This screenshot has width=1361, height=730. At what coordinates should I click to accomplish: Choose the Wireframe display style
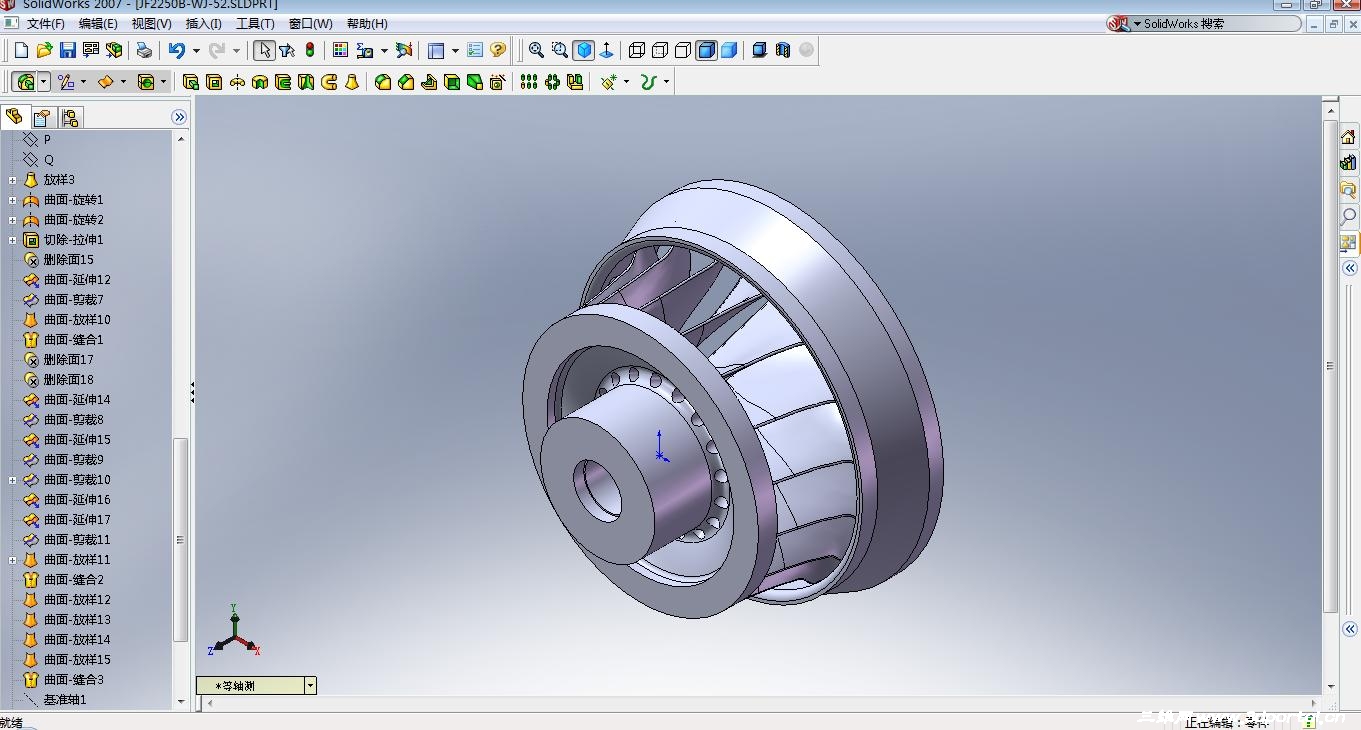pyautogui.click(x=637, y=50)
